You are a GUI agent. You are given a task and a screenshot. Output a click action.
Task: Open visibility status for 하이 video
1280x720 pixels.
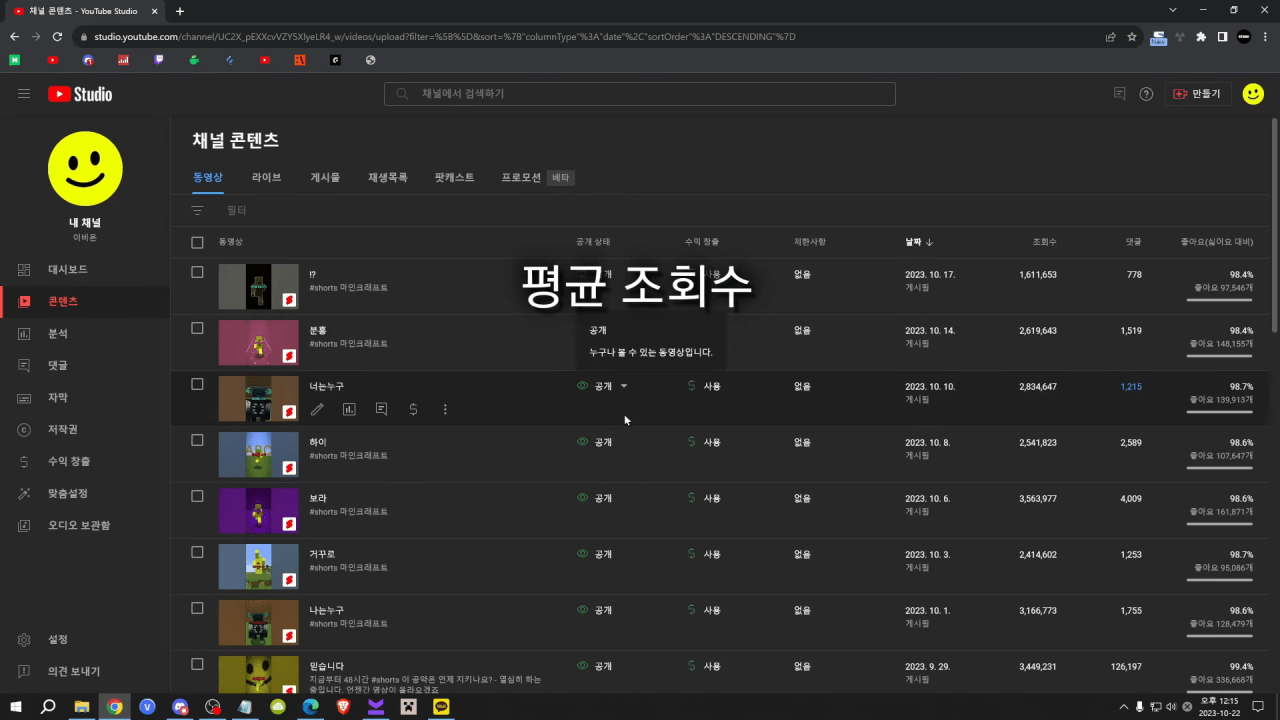[595, 442]
